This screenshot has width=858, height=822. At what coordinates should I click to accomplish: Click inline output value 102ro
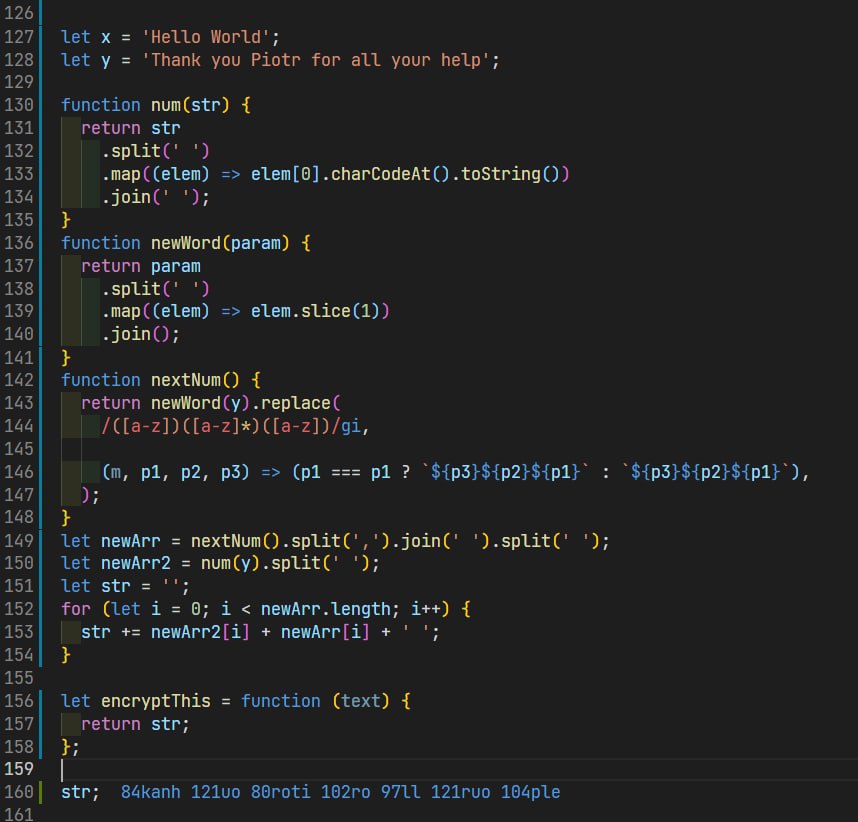[346, 792]
